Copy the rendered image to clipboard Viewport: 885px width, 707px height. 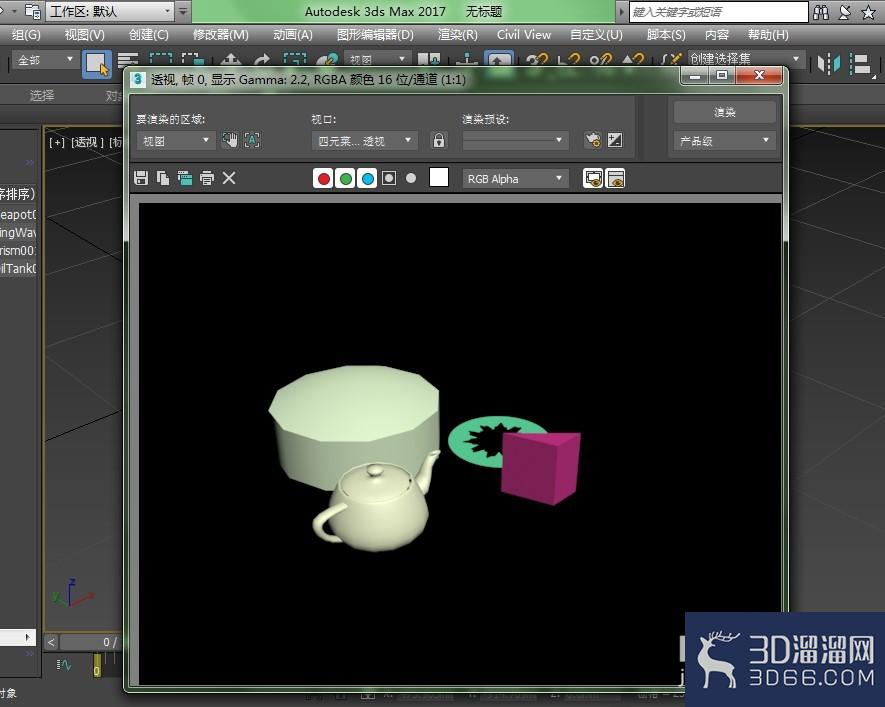pyautogui.click(x=163, y=178)
